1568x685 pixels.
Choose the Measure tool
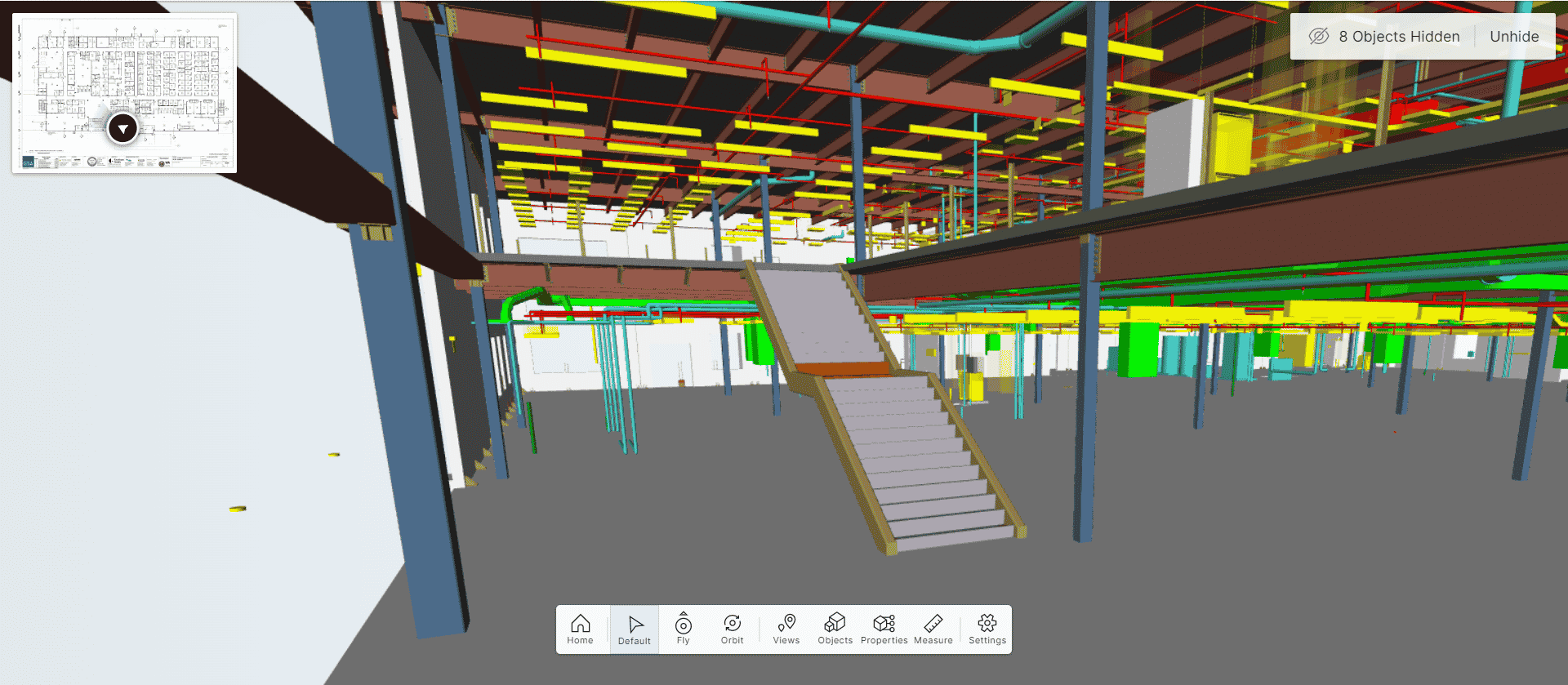coord(933,629)
